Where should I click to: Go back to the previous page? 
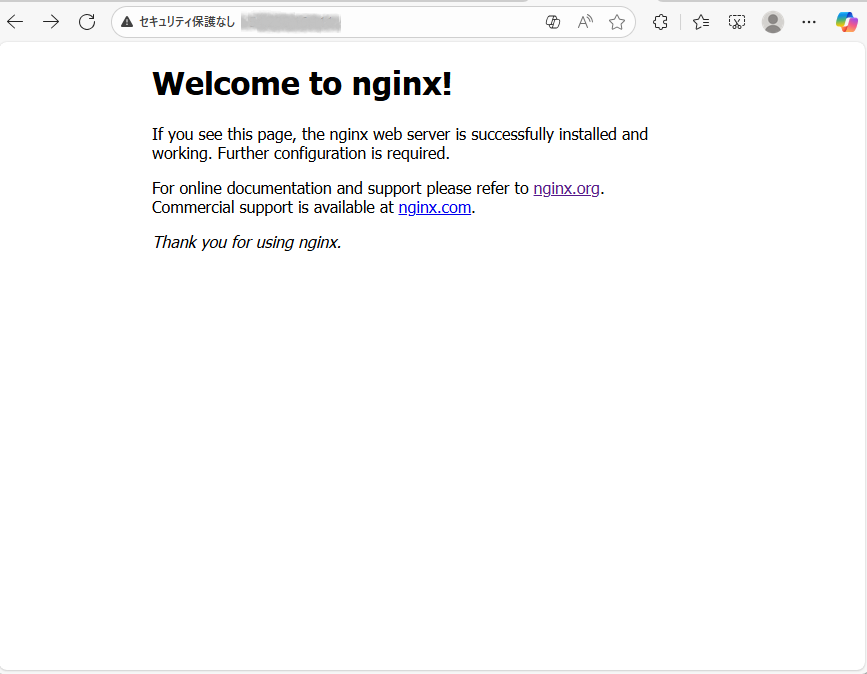pyautogui.click(x=15, y=22)
